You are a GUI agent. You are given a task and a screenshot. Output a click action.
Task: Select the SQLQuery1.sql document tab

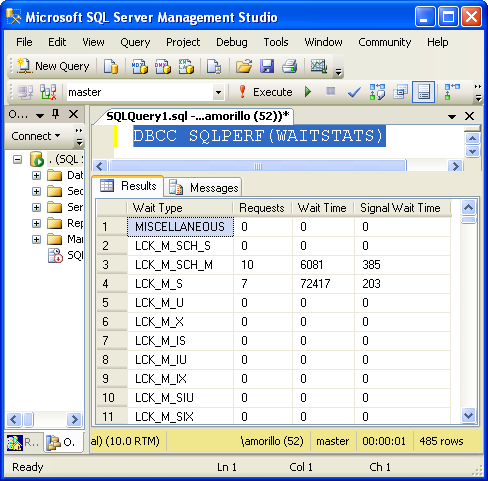tap(197, 116)
